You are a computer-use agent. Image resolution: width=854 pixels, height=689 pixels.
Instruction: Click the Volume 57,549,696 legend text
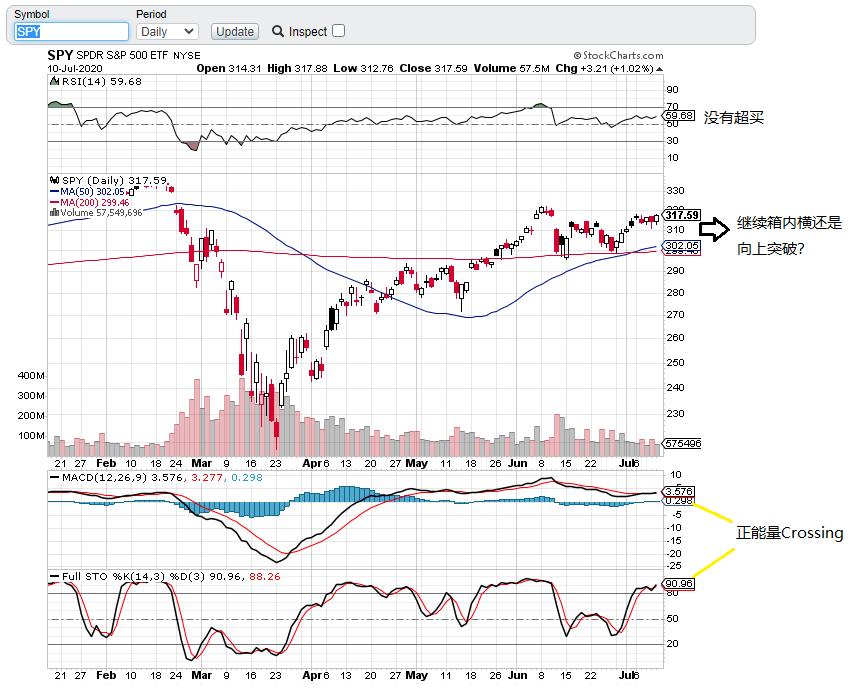coord(101,212)
